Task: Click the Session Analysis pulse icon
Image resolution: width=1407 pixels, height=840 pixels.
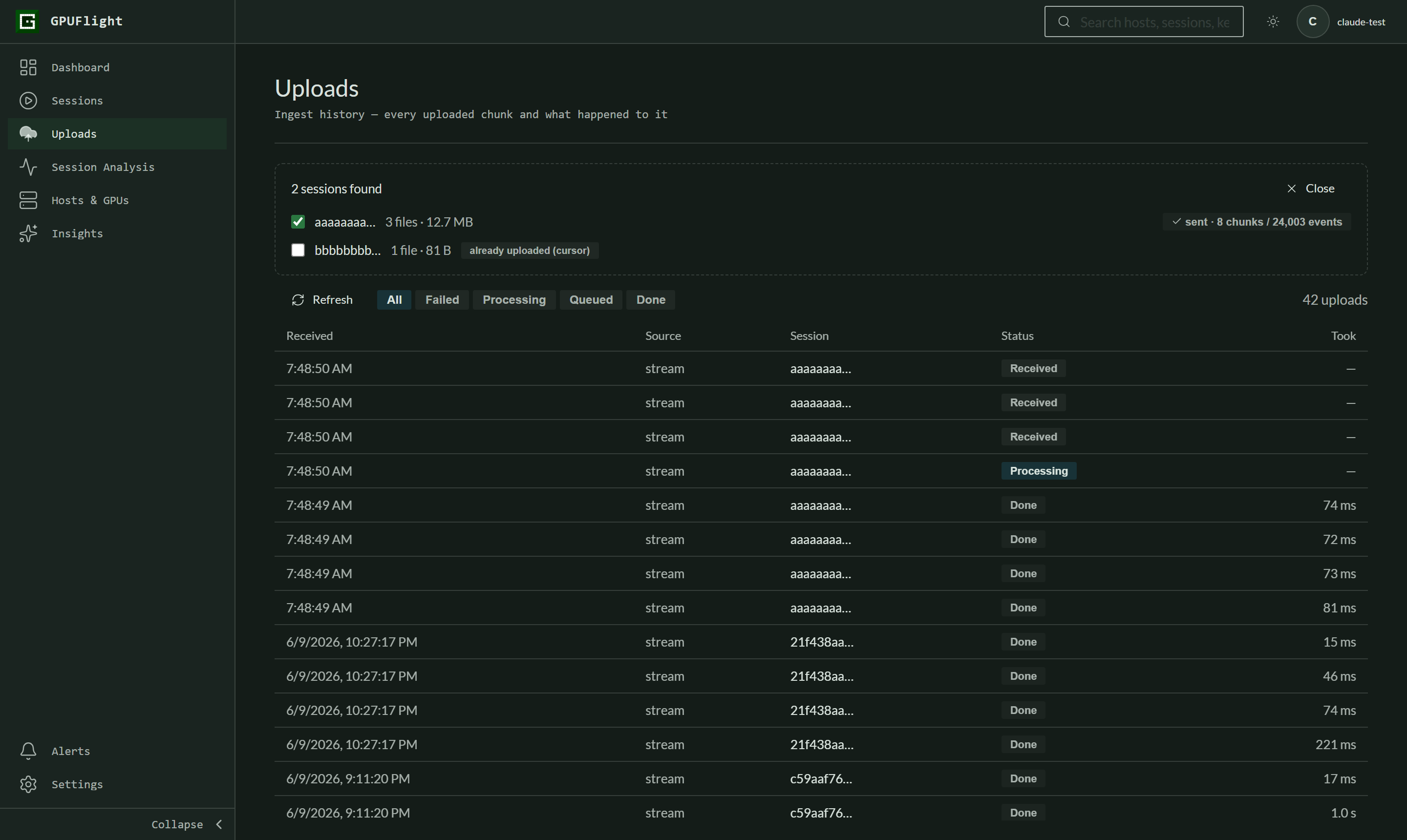Action: tap(28, 167)
